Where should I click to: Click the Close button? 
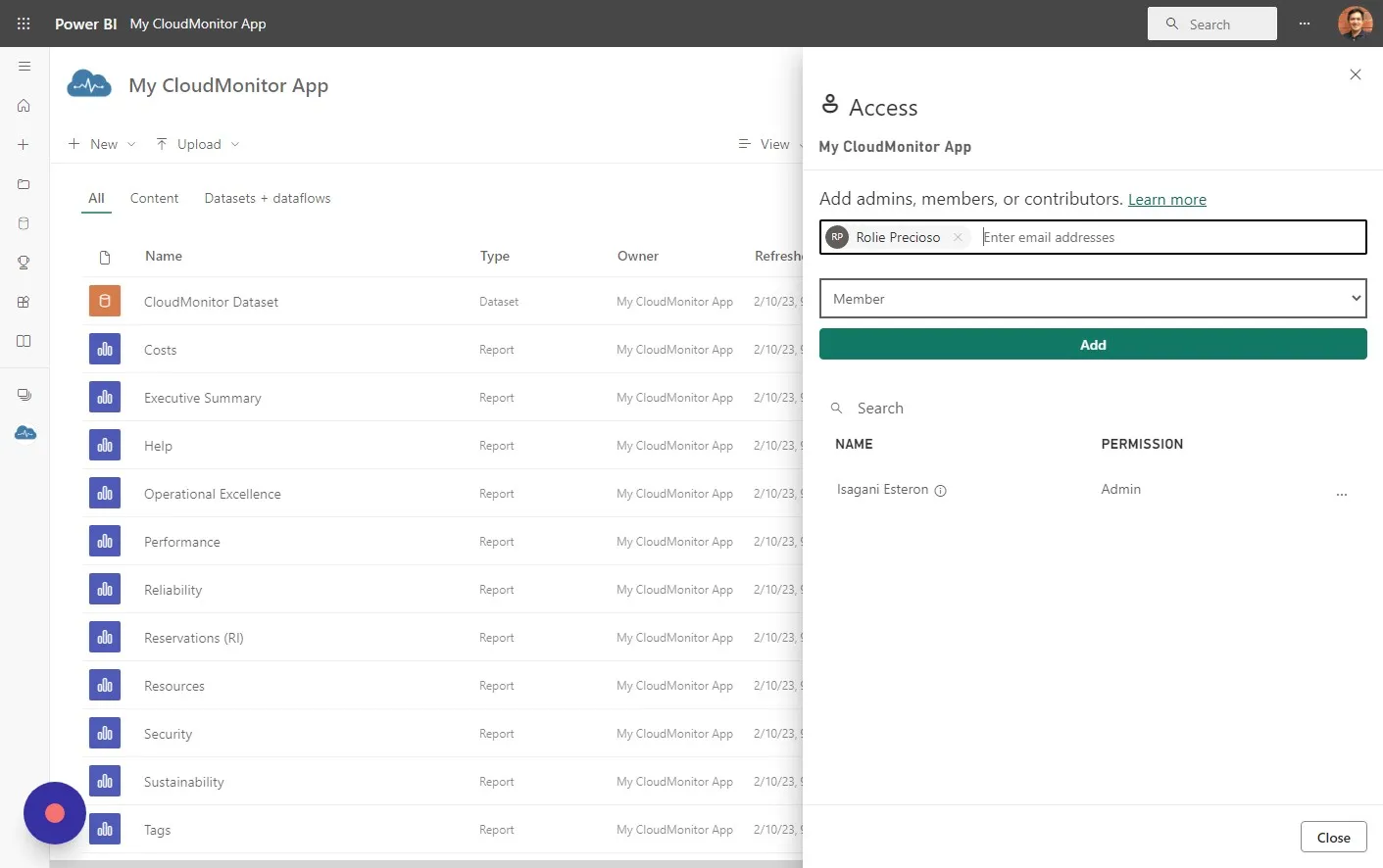click(1333, 838)
